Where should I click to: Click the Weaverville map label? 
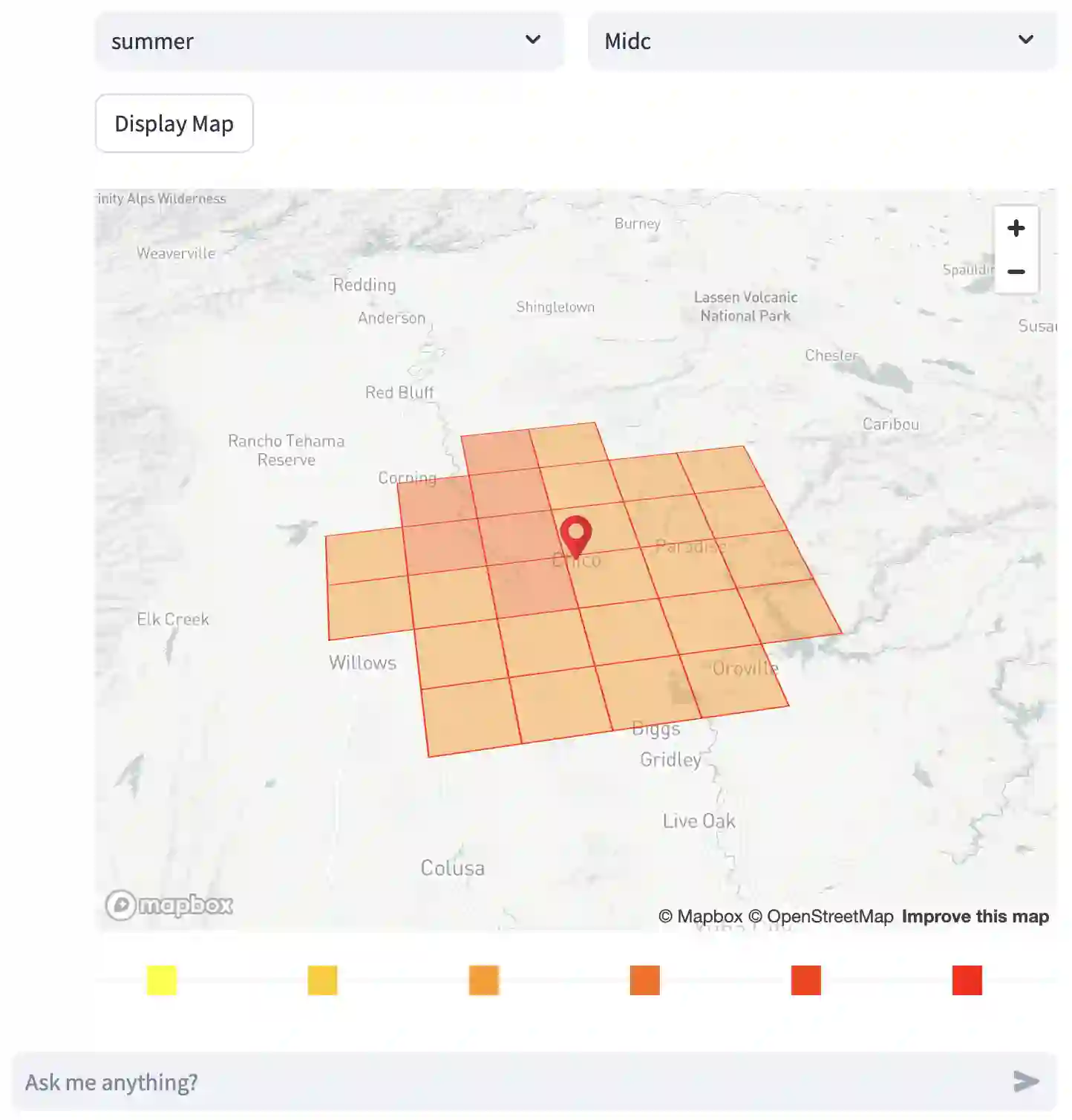[176, 253]
